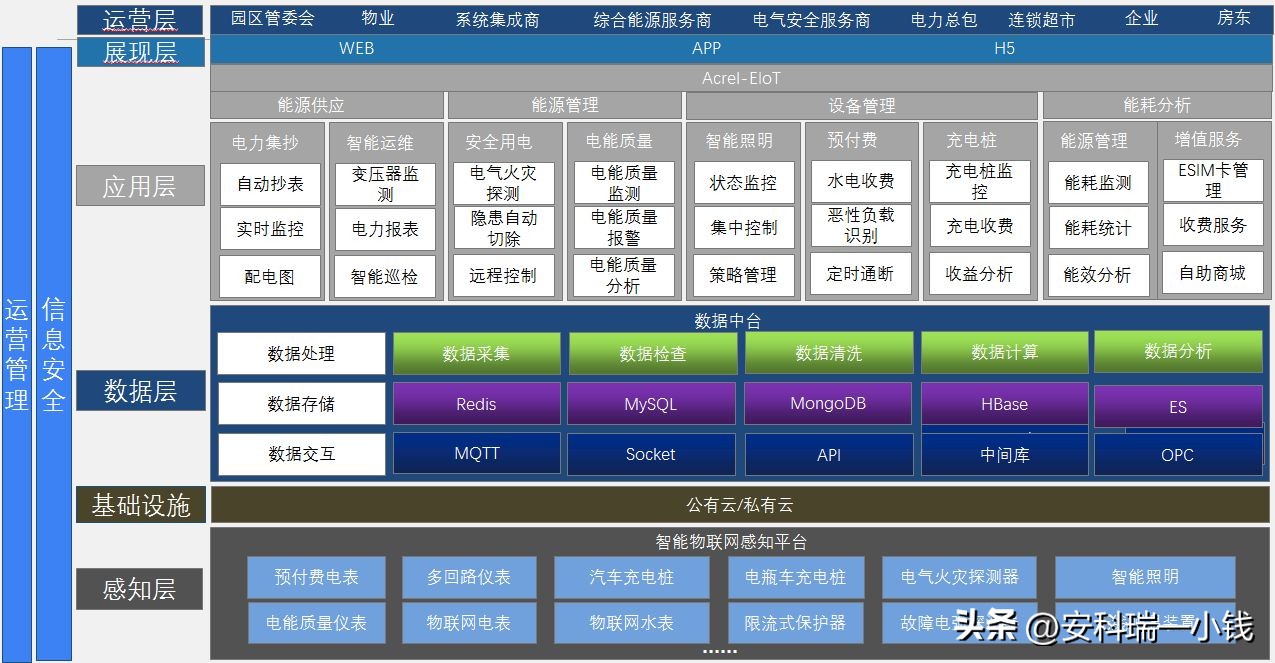This screenshot has height=663, width=1275.
Task: Collapse the 能耗分析 section header
Action: coord(1156,104)
